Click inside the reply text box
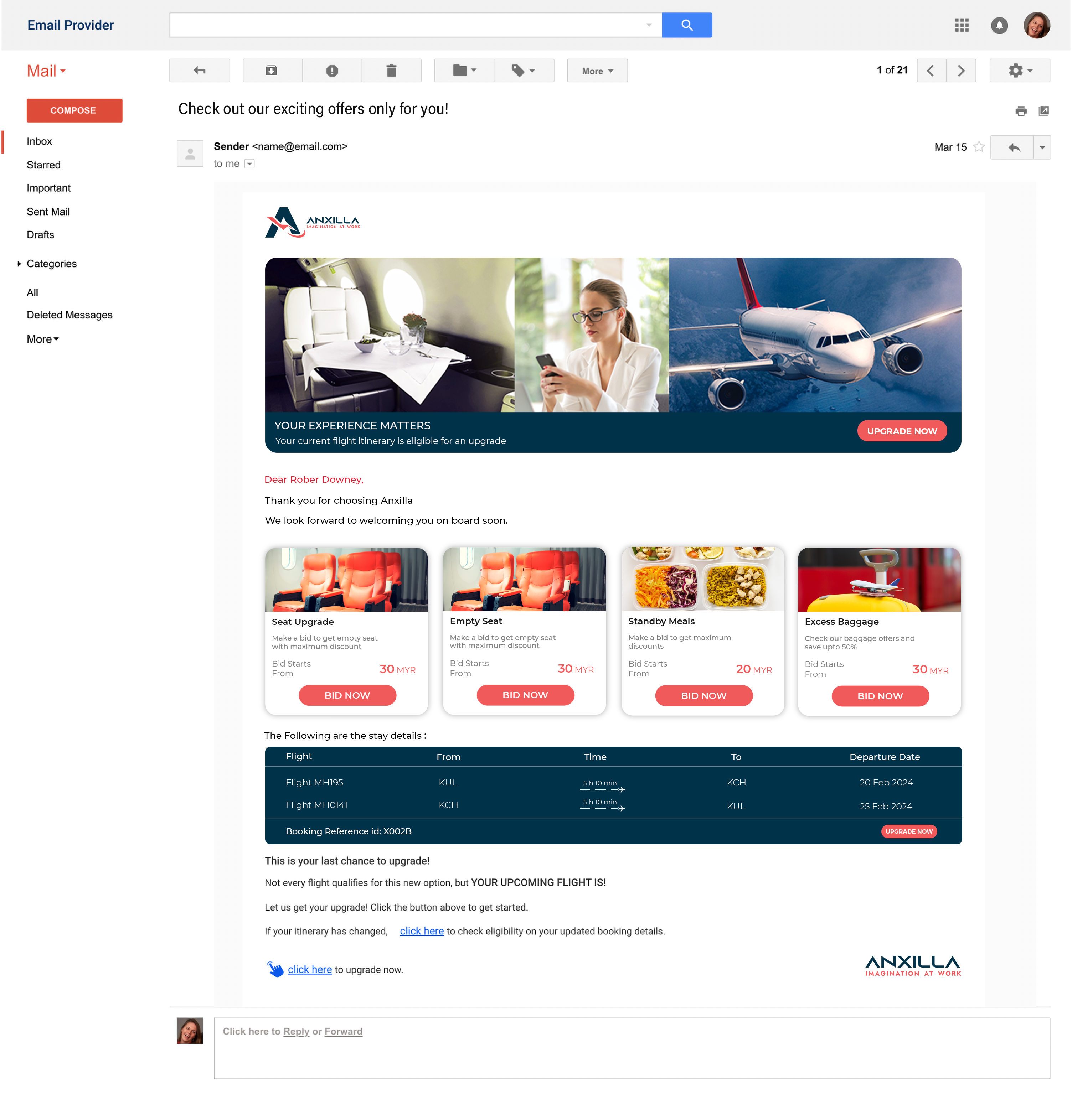The image size is (1072, 1120). [632, 1048]
